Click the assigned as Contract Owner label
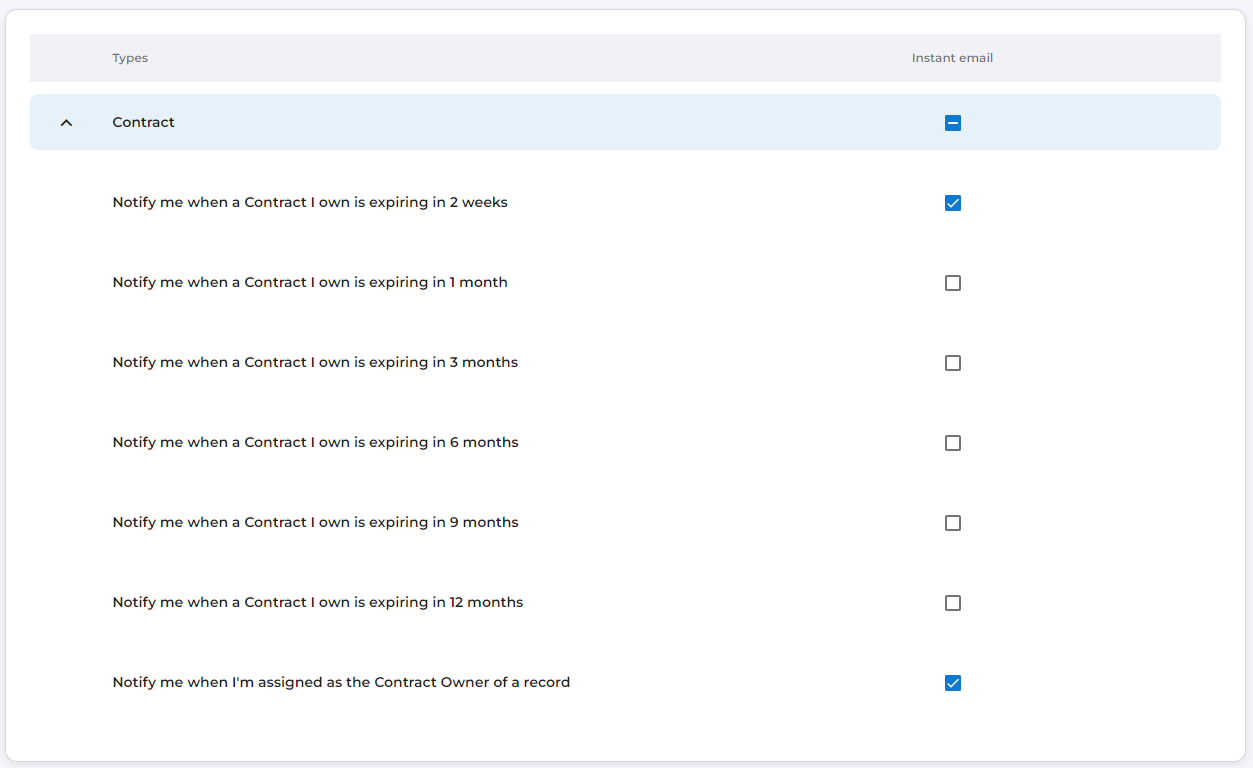 click(x=341, y=682)
